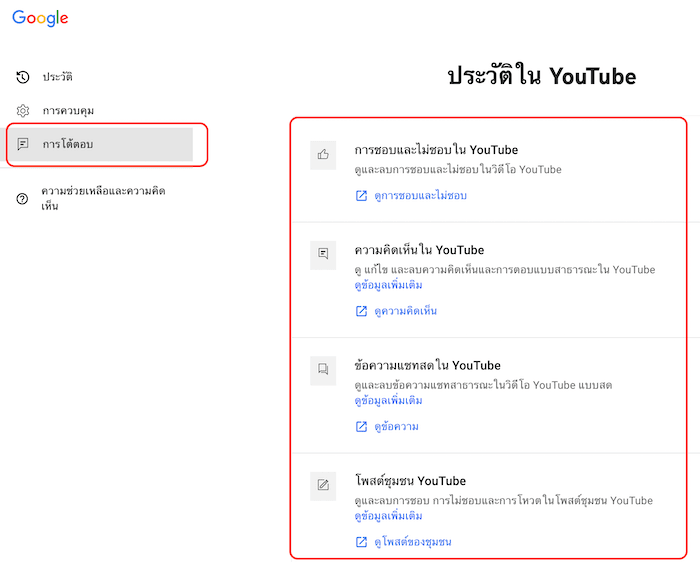This screenshot has height=562, width=700.
Task: Open ความช่วยเหลือและความคิดเห็น in sidebar
Action: pos(103,198)
